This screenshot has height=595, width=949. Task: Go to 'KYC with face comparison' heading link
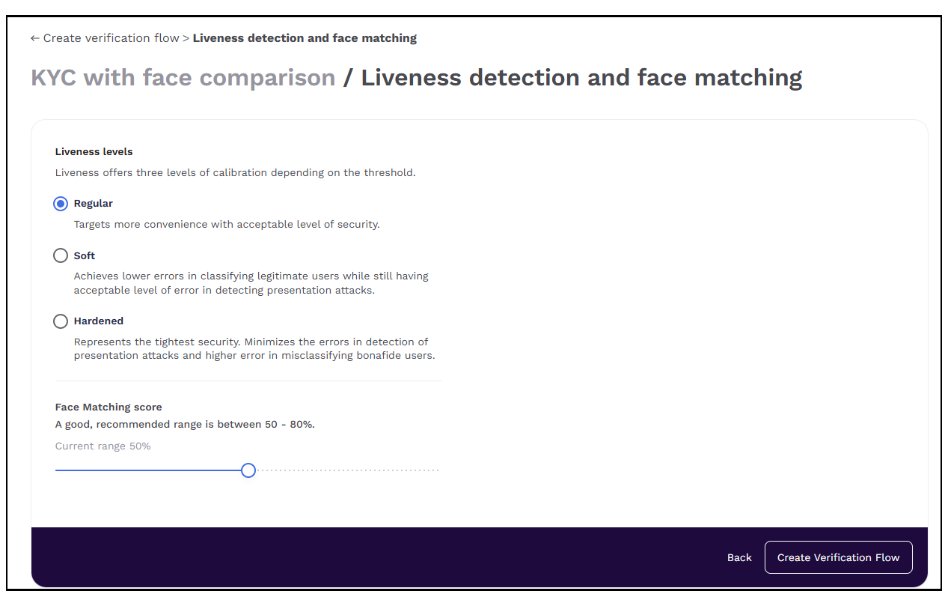[x=183, y=78]
